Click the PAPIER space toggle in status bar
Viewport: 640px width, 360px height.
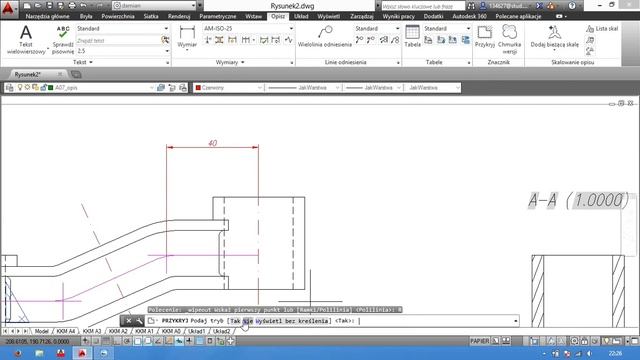479,341
